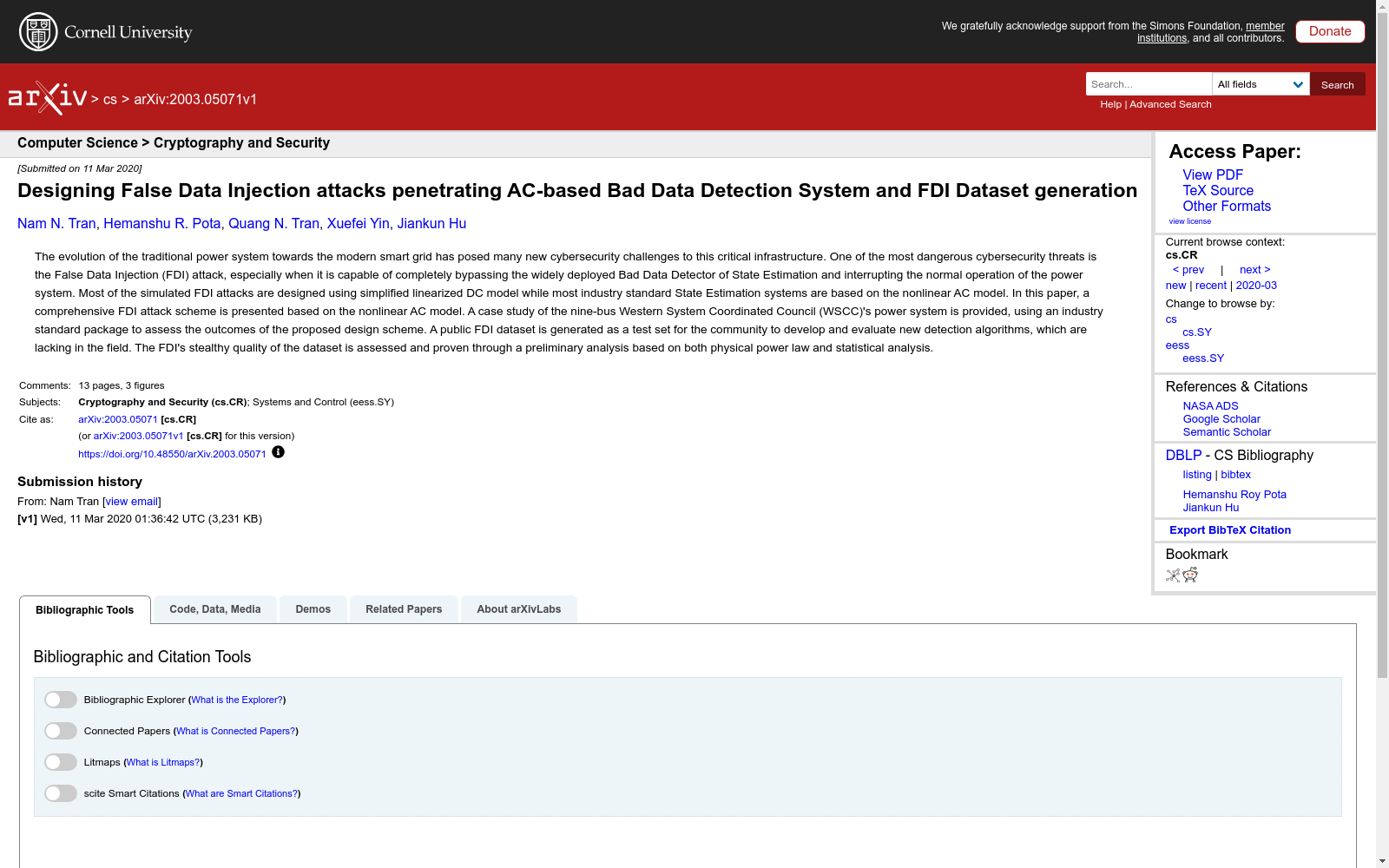Click the Donate button
Viewport: 1389px width, 868px height.
click(x=1330, y=31)
